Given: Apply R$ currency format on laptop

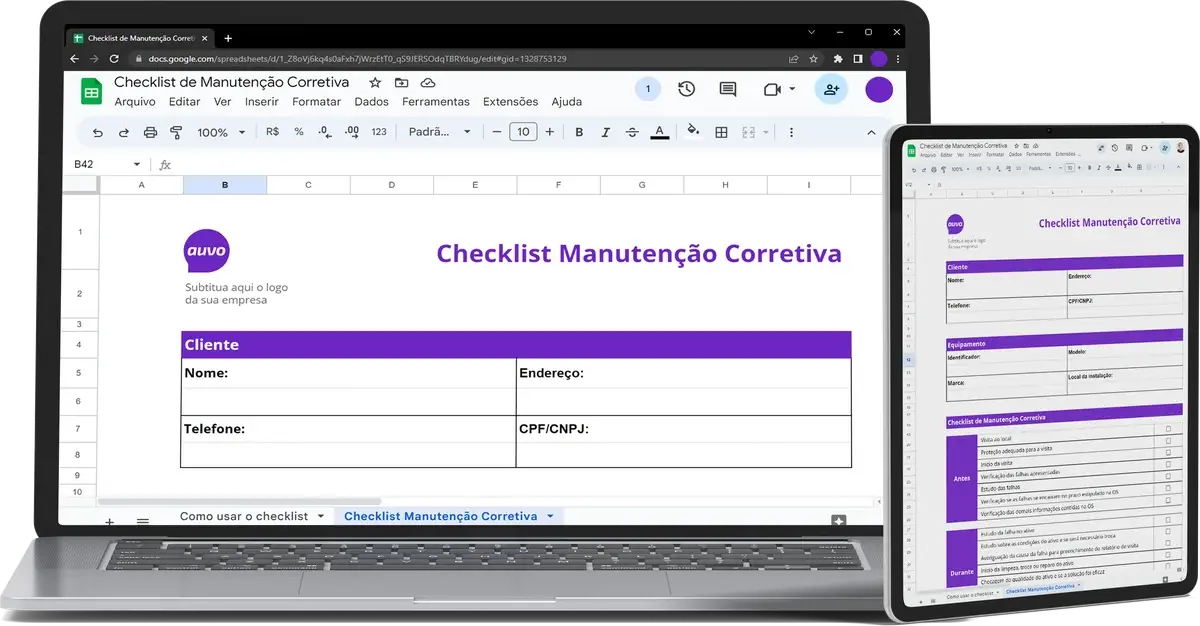Looking at the screenshot, I should 272,132.
